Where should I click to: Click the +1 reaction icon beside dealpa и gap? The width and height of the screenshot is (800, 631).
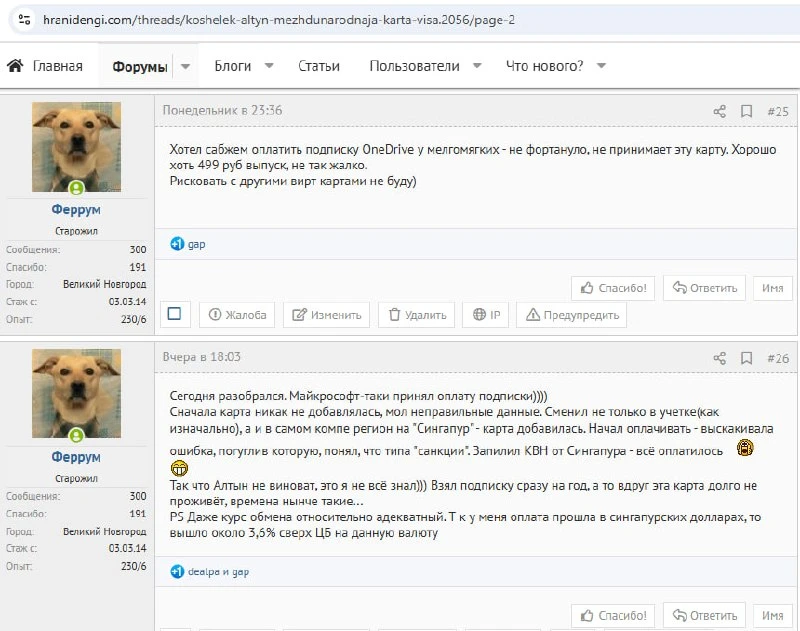tap(177, 572)
